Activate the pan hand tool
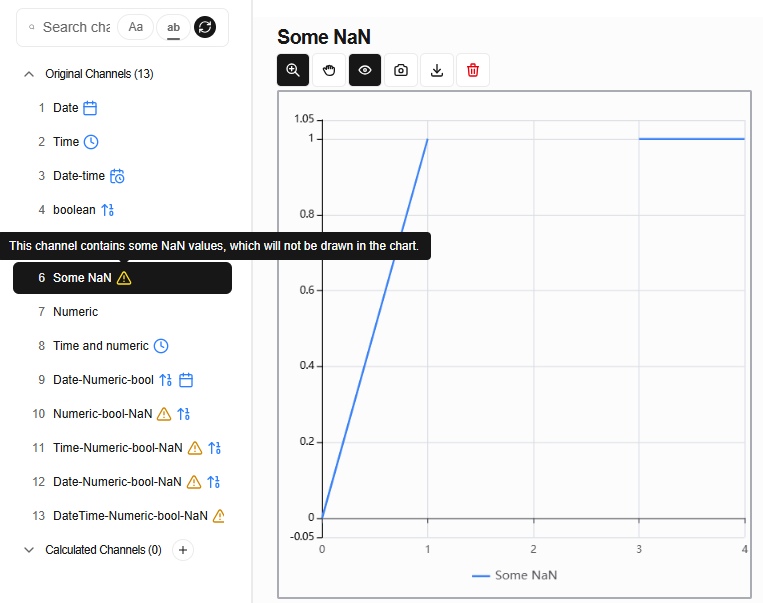 (329, 70)
